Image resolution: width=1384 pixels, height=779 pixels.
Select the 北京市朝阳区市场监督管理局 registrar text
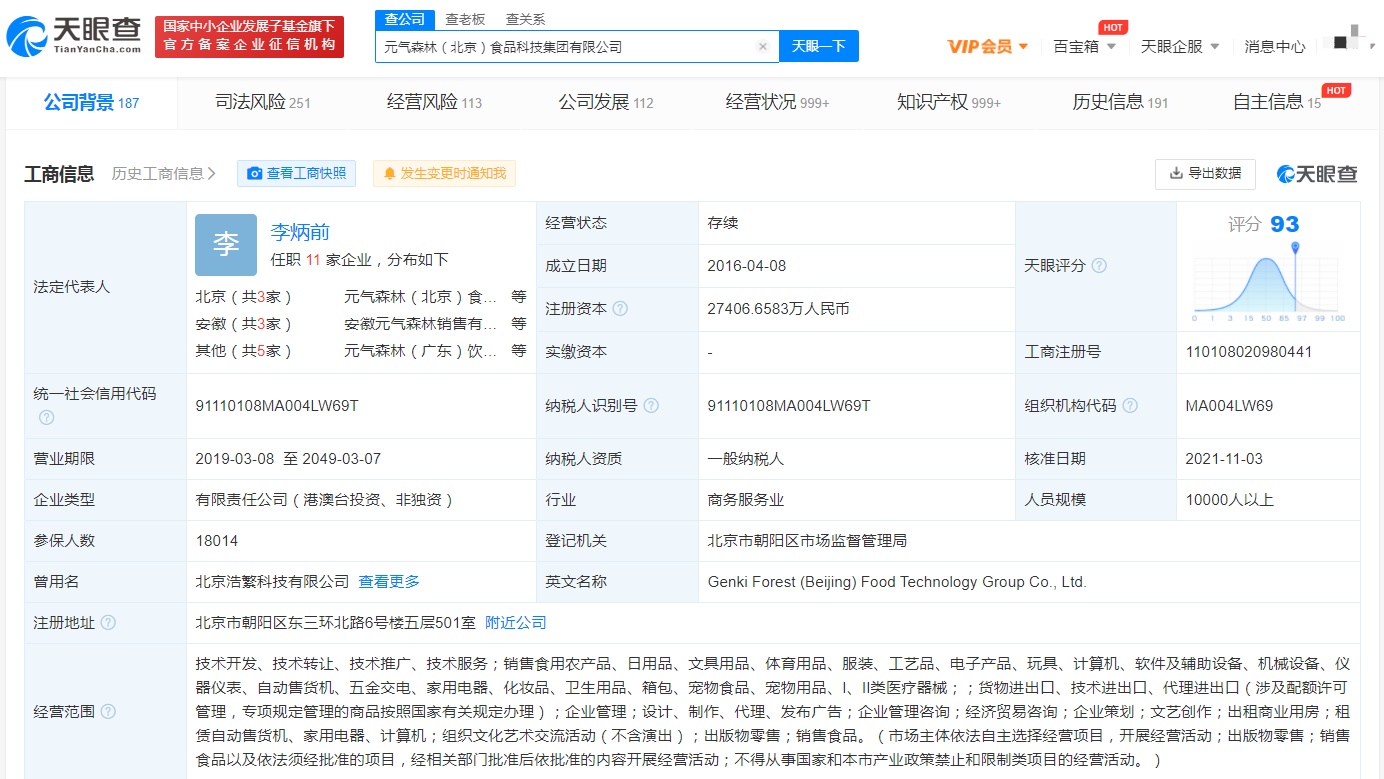pos(807,541)
